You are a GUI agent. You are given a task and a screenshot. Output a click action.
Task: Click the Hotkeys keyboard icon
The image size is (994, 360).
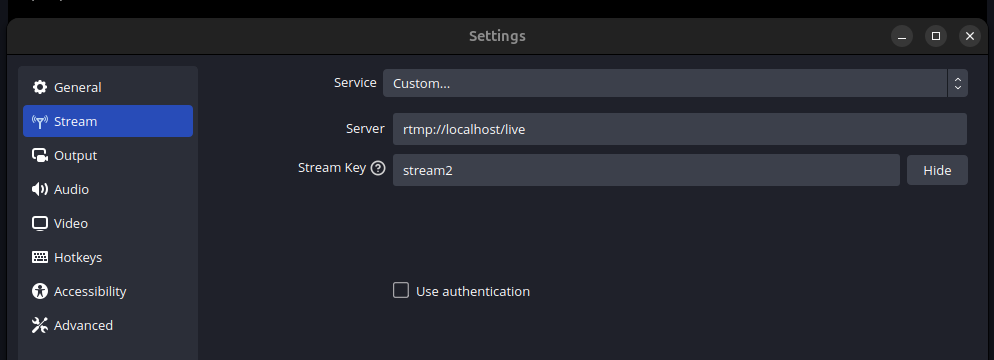[40, 257]
